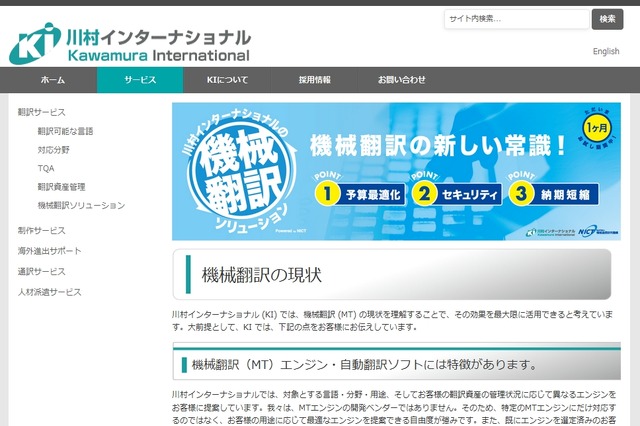Click the intro paragraph starting 川村インターナショナル (KI) では
640x426 pixels.
[x=392, y=321]
